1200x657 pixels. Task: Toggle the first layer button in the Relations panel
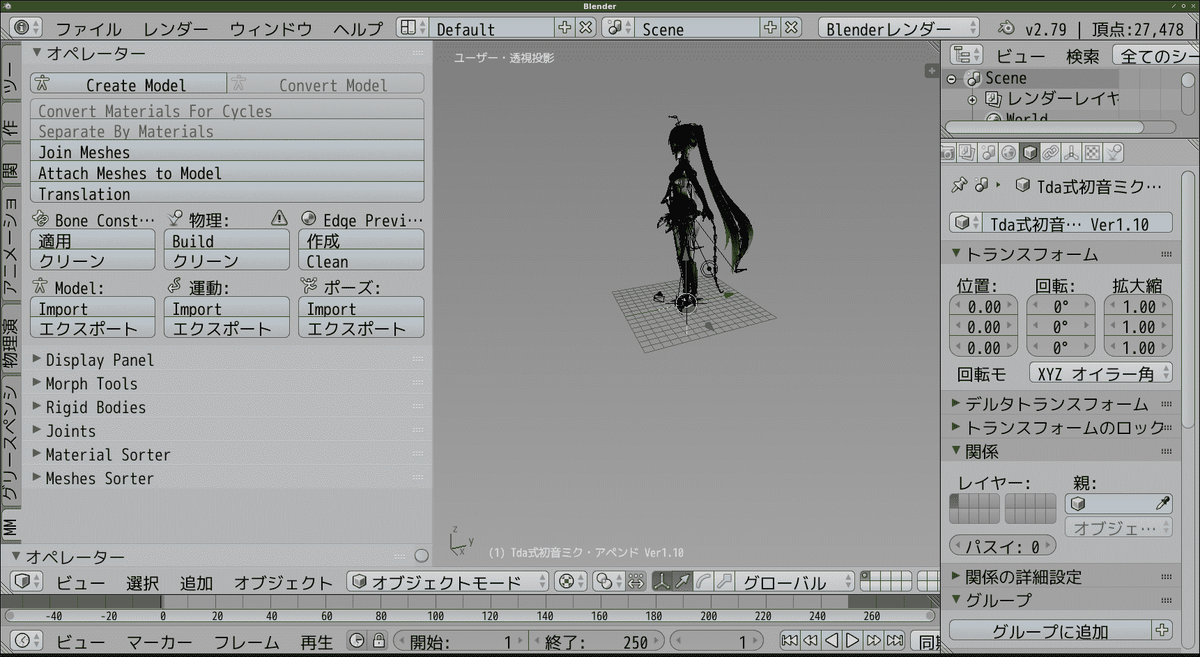(x=955, y=499)
